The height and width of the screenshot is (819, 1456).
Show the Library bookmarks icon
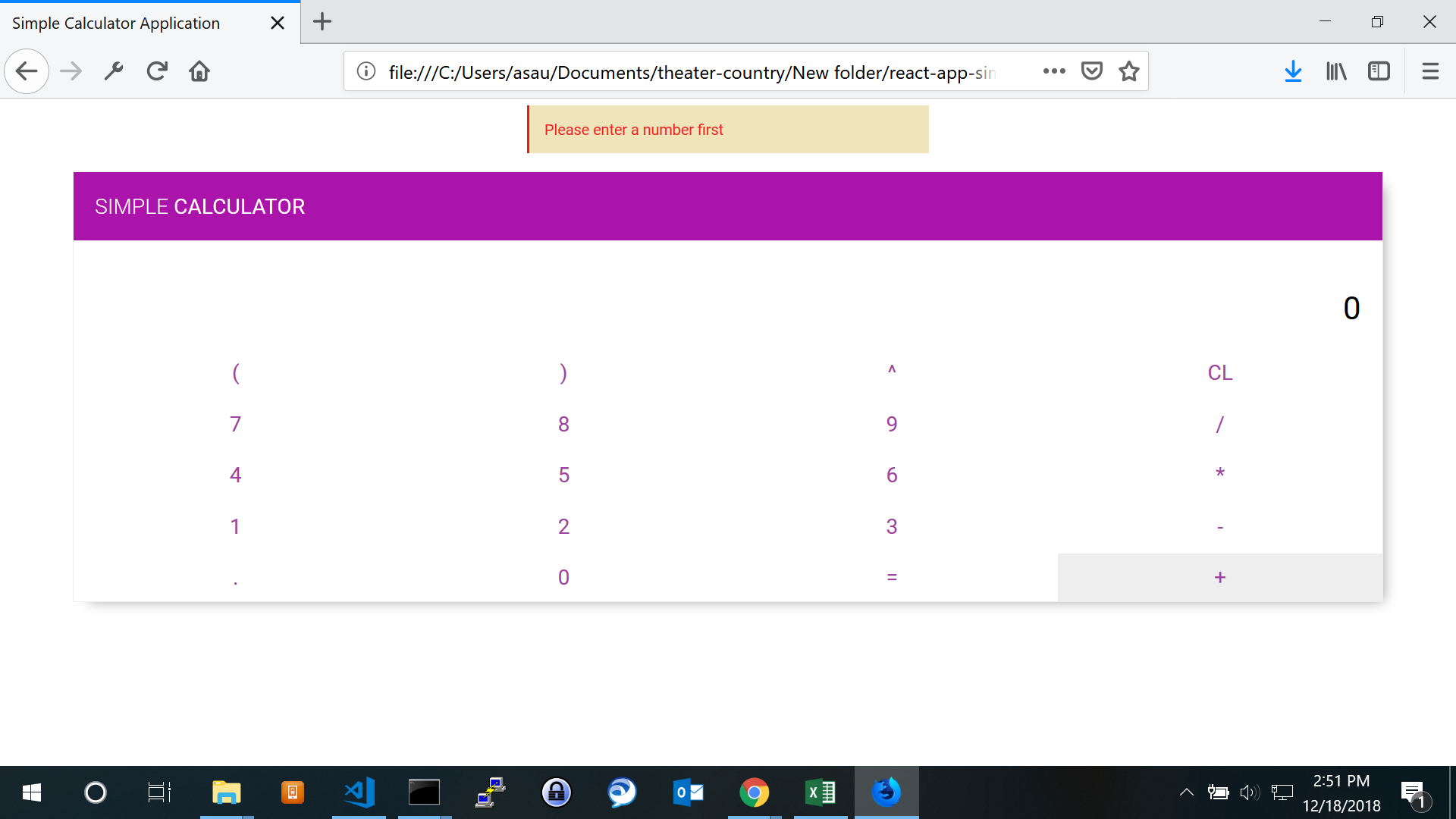click(x=1336, y=71)
